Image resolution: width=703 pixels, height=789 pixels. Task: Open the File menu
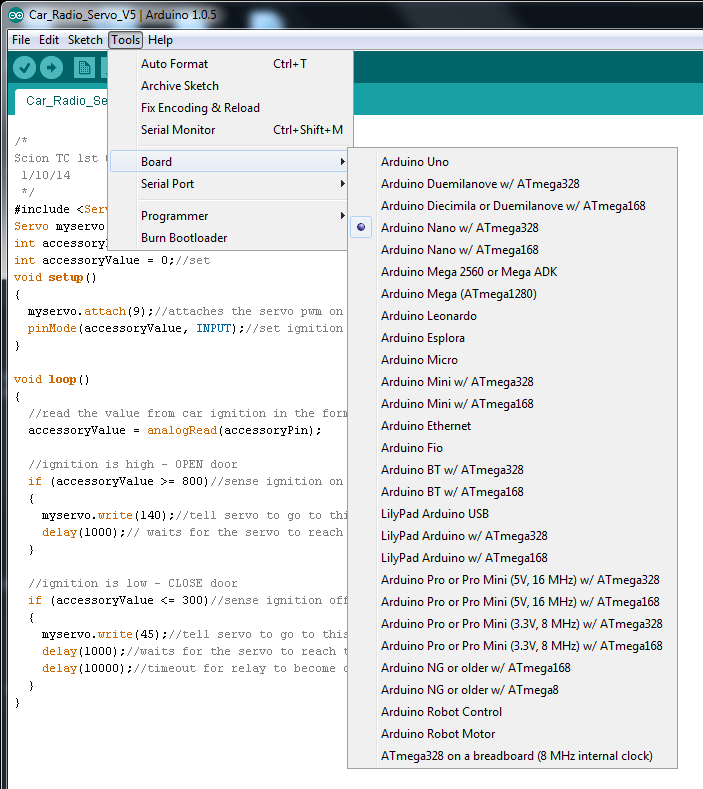[x=21, y=40]
